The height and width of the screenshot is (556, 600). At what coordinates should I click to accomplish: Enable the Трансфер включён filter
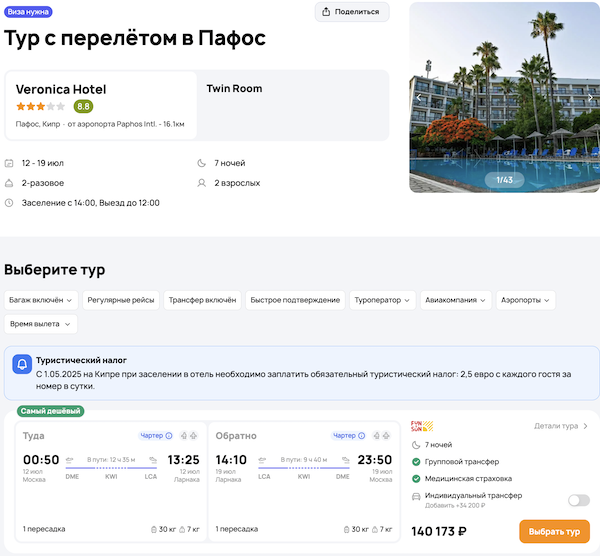coord(202,300)
